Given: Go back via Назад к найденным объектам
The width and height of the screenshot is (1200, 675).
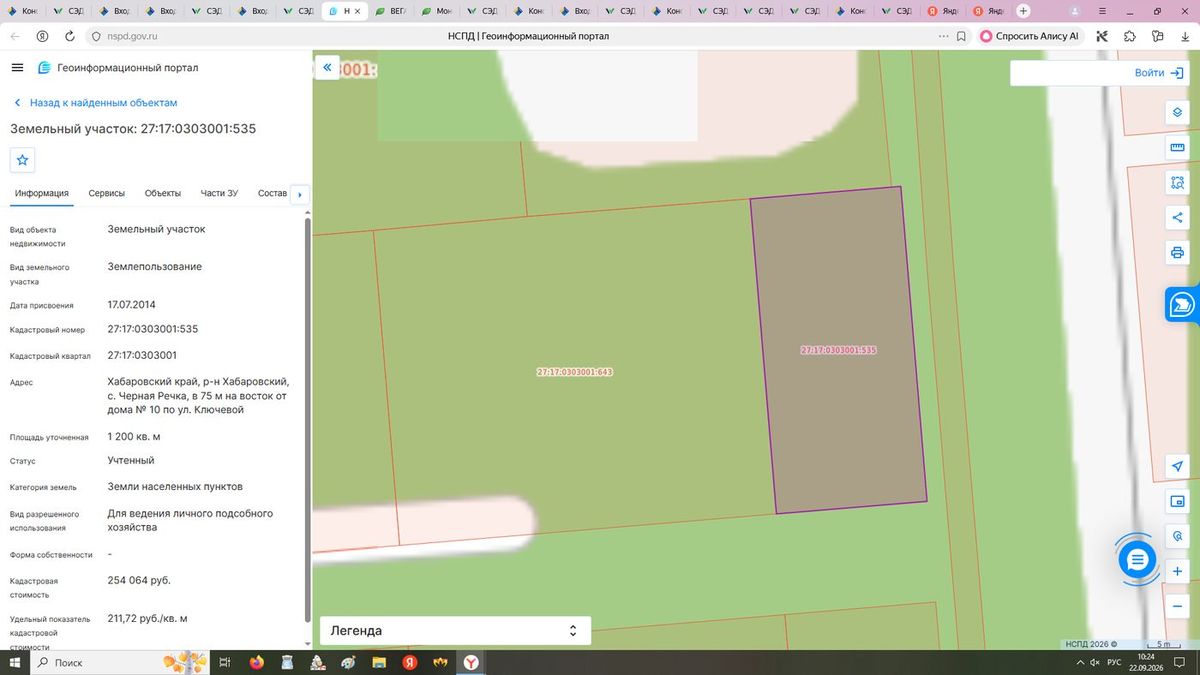Looking at the screenshot, I should tap(96, 103).
